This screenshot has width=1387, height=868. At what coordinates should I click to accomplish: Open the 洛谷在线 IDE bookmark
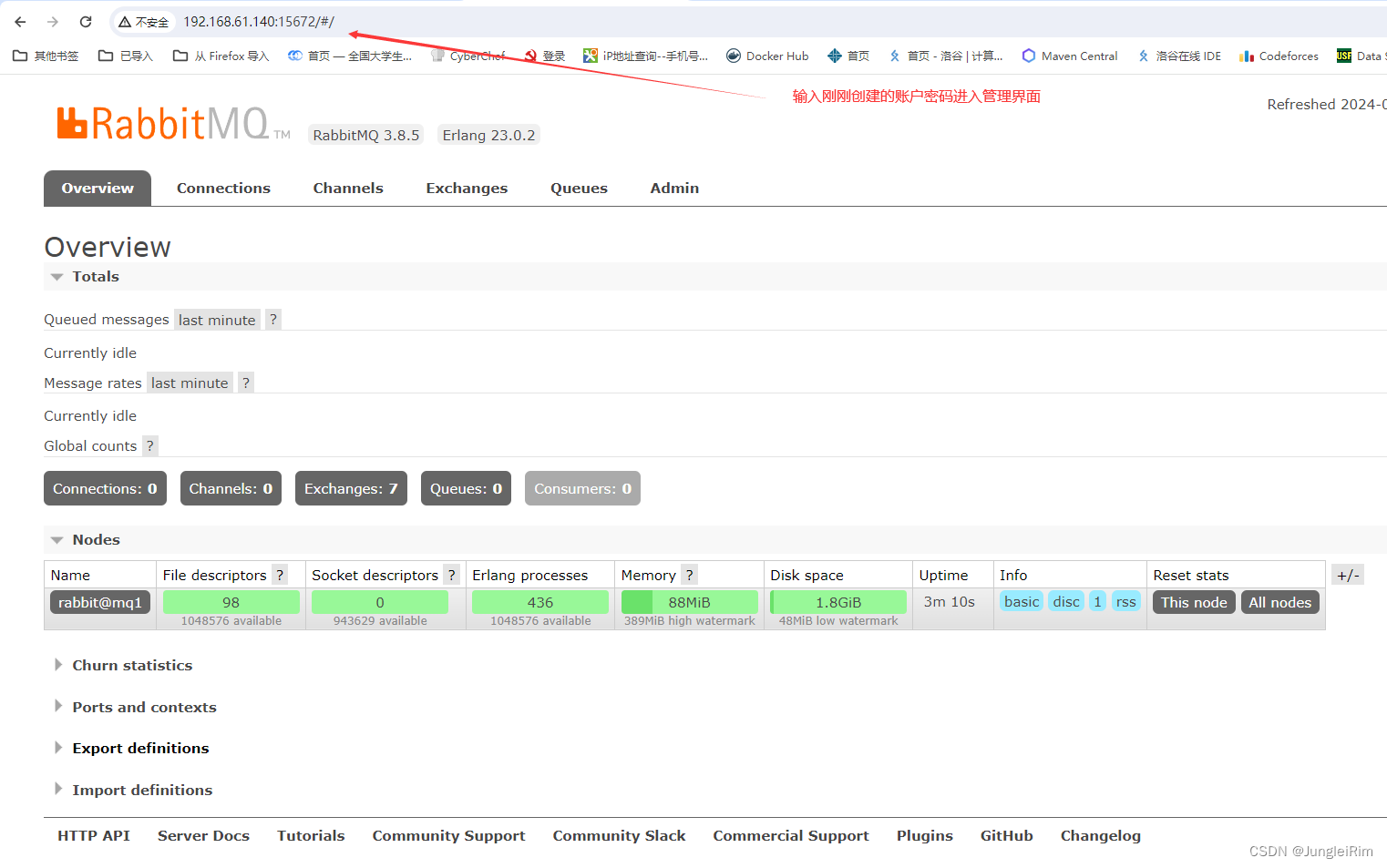coord(1179,56)
